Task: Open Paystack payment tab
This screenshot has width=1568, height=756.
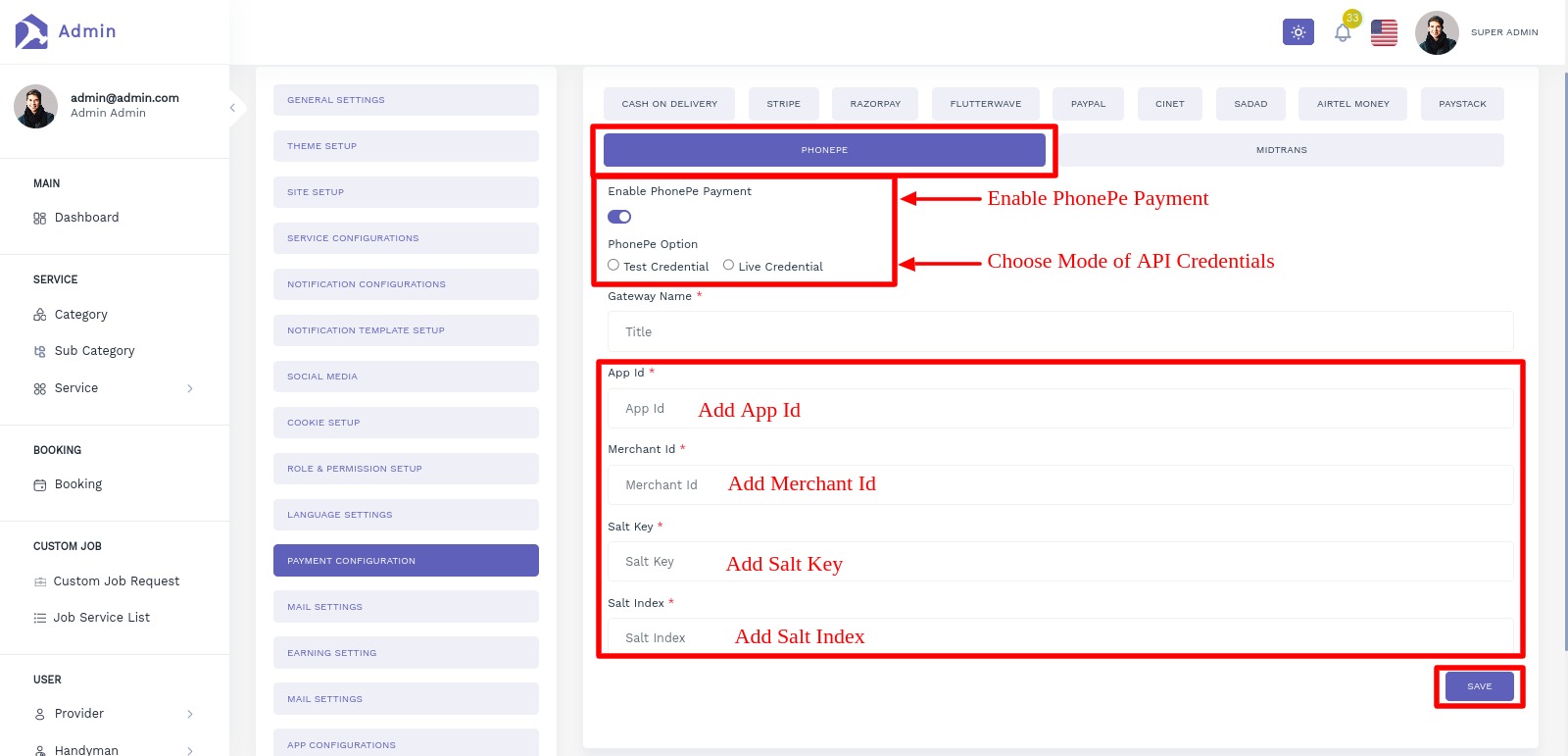Action: tap(1462, 104)
